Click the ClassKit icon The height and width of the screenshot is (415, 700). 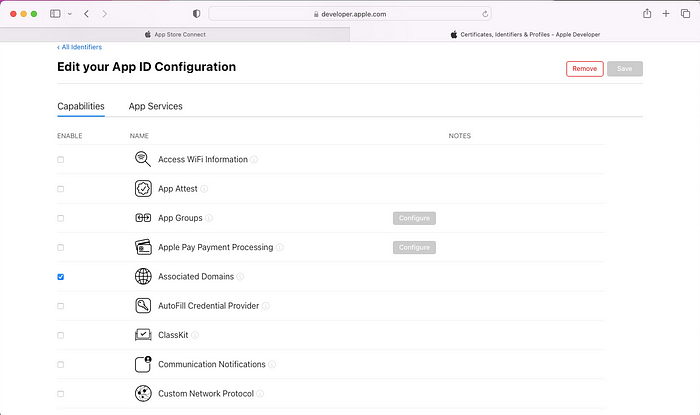click(143, 335)
